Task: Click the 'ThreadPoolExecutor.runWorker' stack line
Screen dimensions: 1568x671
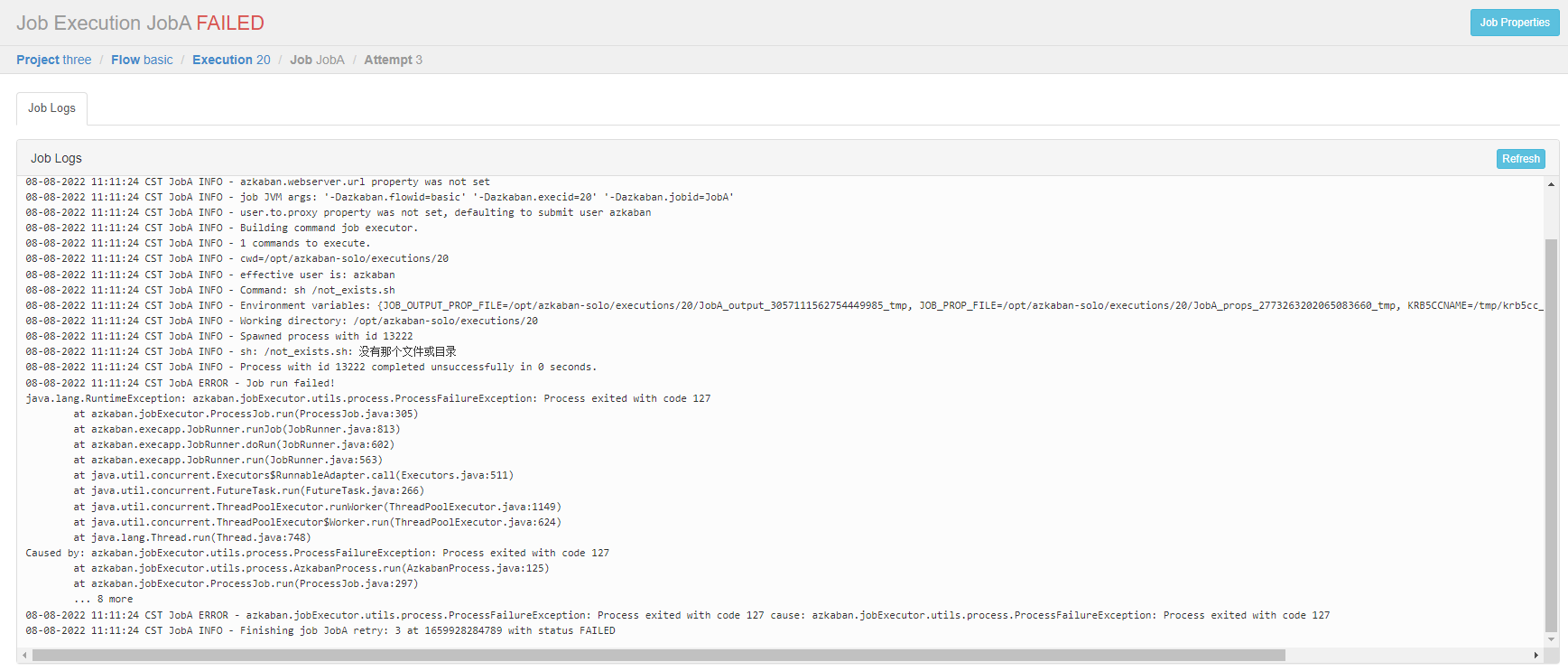Action: coord(318,507)
